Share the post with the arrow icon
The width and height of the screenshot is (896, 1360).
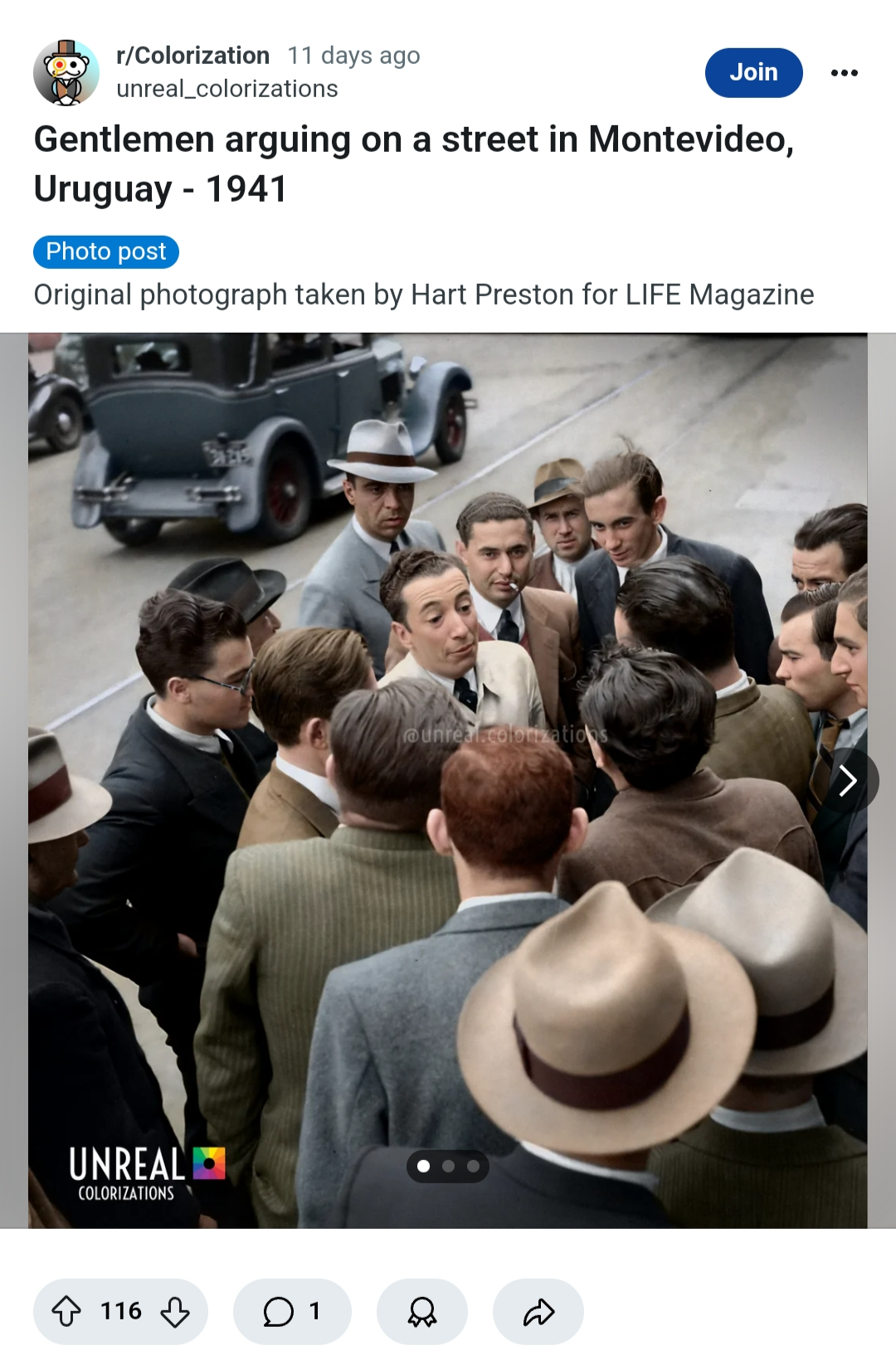coord(538,1312)
